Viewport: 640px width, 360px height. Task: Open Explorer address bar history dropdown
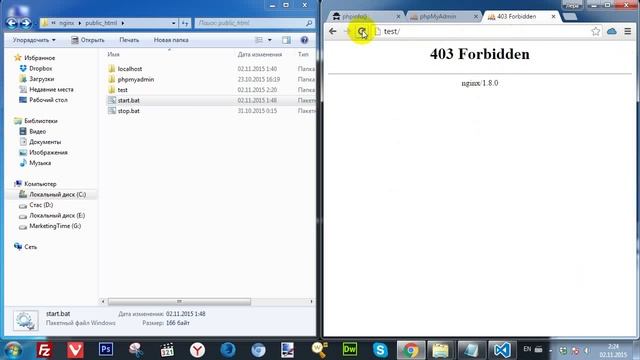point(173,23)
